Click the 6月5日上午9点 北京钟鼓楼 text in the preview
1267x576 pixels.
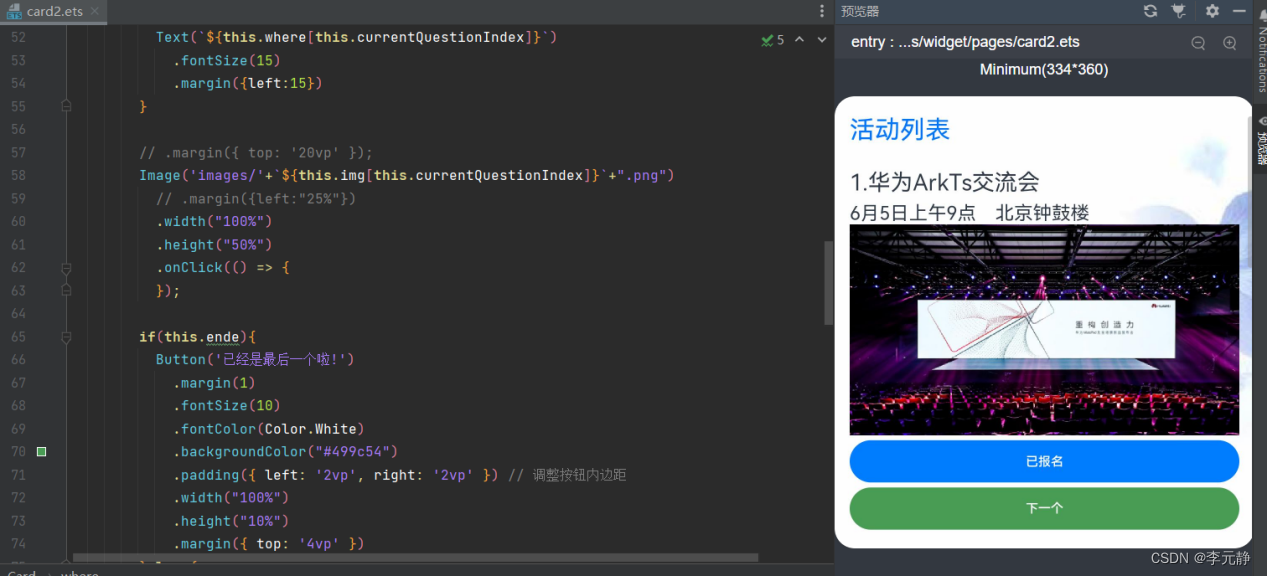point(969,212)
